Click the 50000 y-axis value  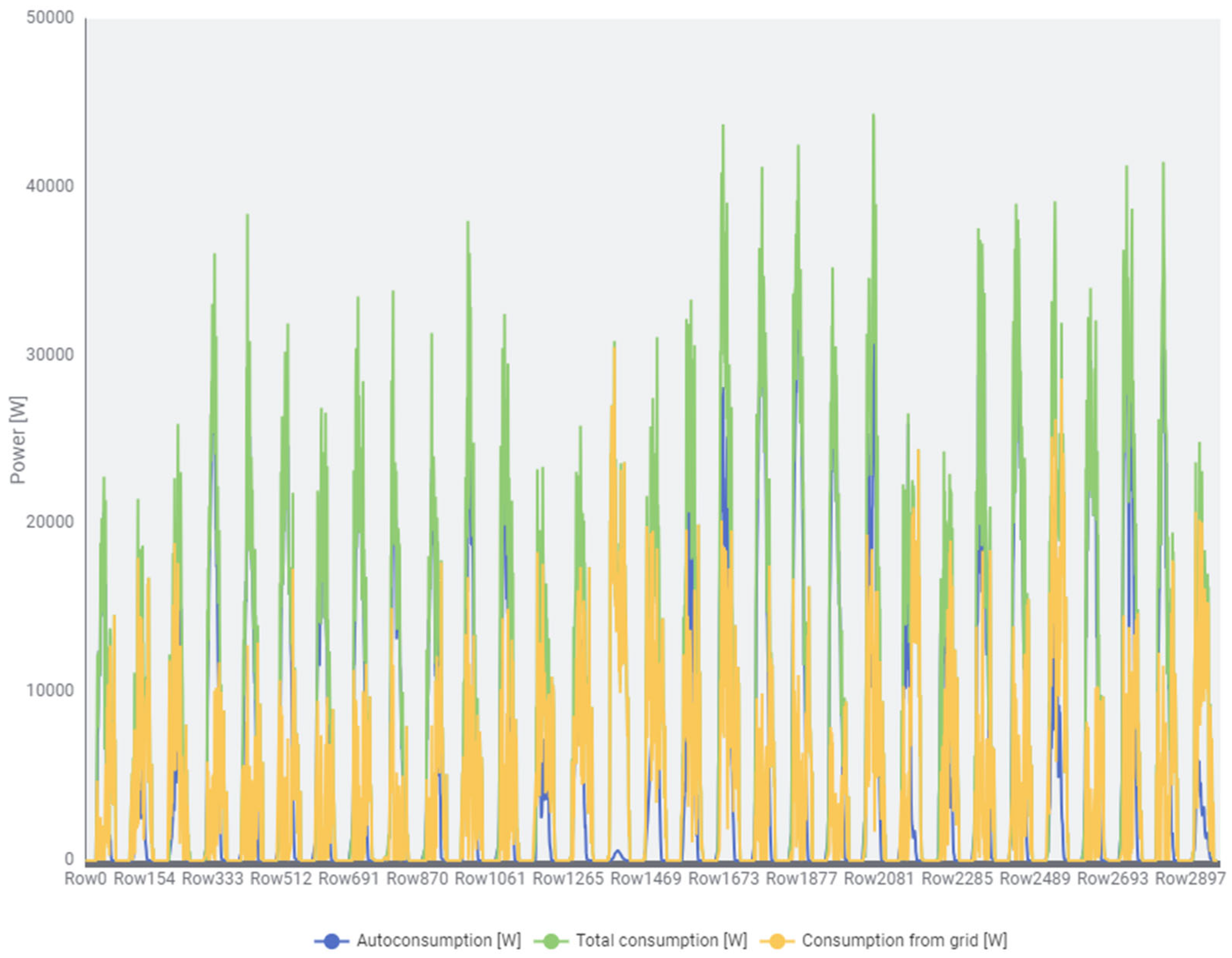point(50,17)
